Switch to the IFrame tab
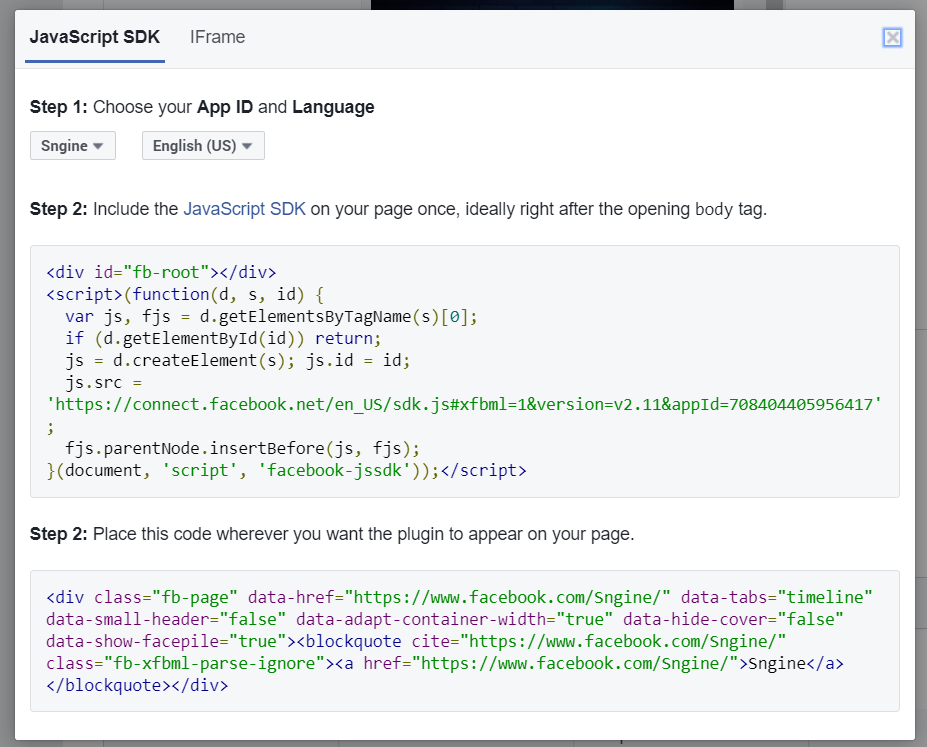The image size is (927, 747). click(217, 37)
